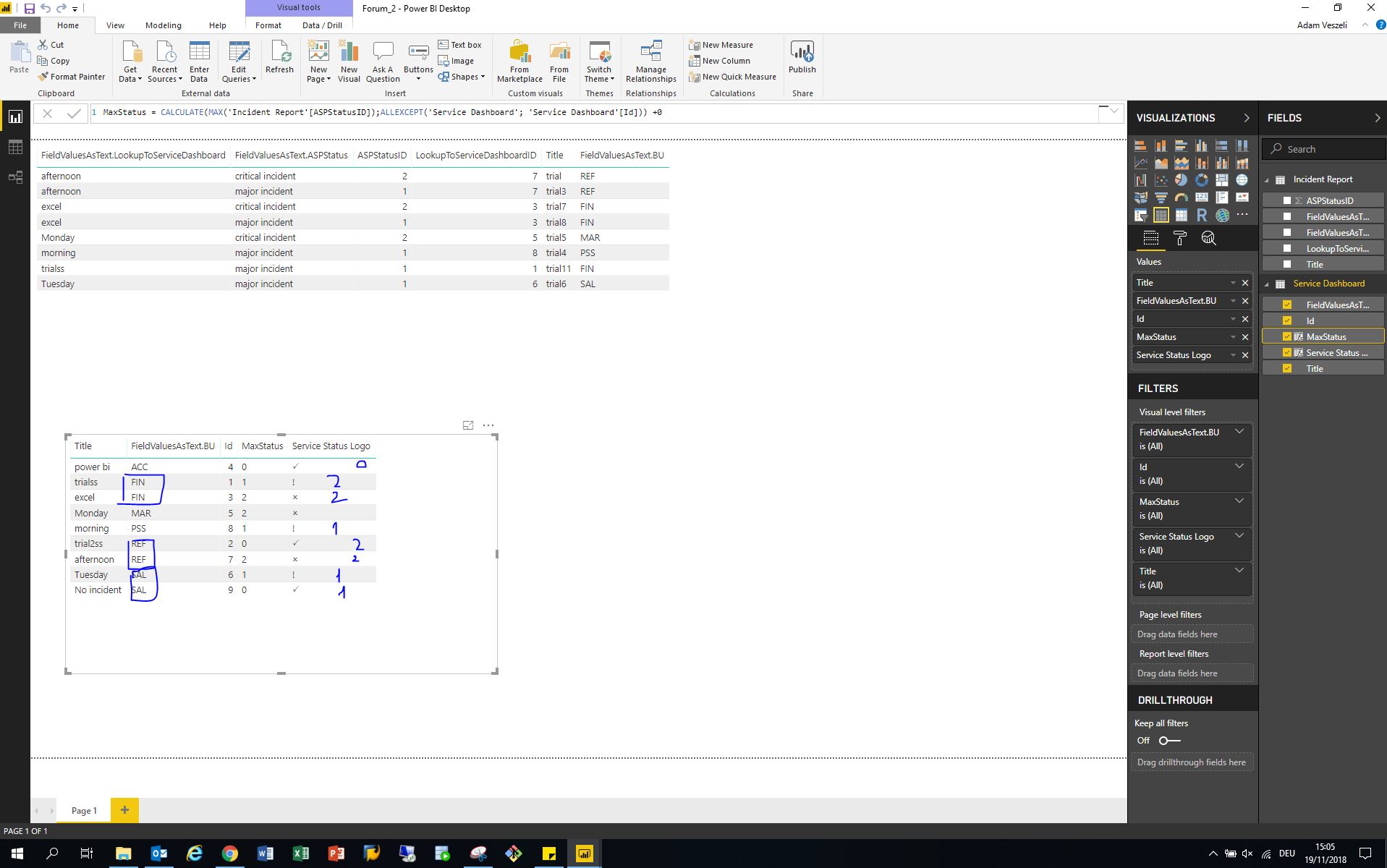Open Excel from the Windows taskbar
The image size is (1387, 868).
pos(300,854)
